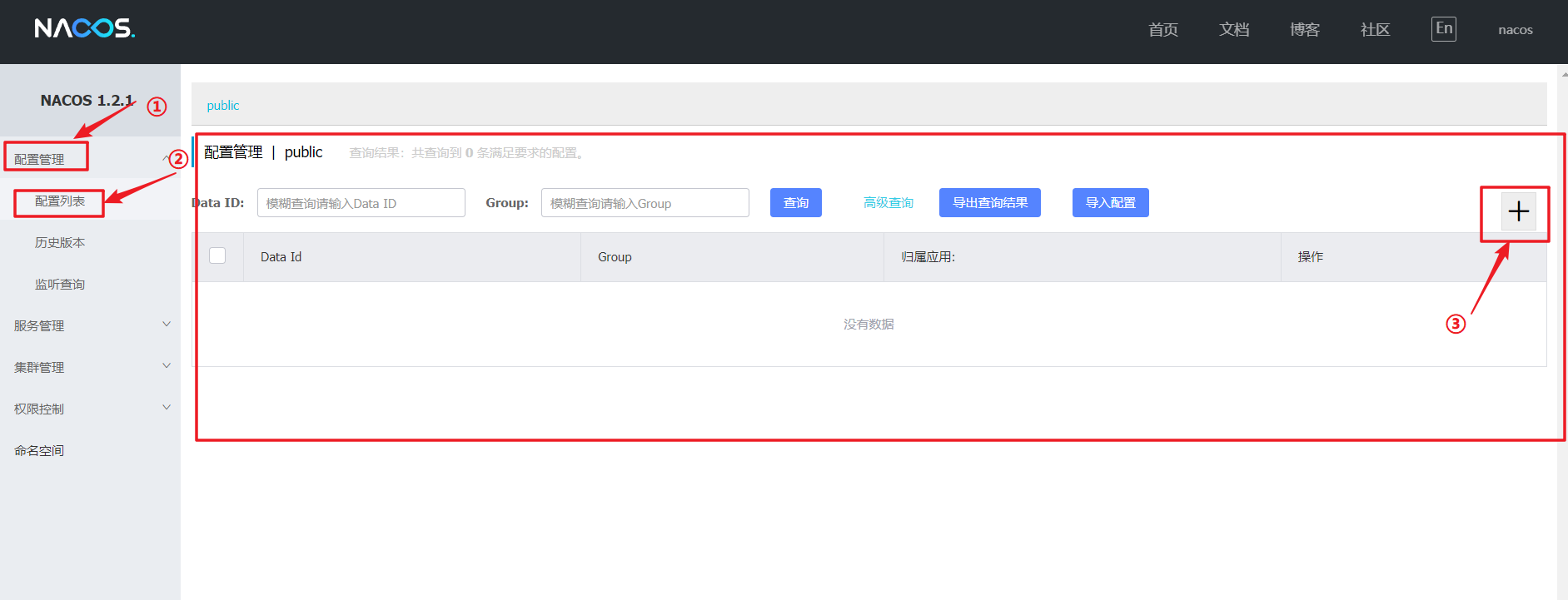The width and height of the screenshot is (1568, 600).
Task: Toggle the select-all checkbox in table header
Action: point(217,255)
